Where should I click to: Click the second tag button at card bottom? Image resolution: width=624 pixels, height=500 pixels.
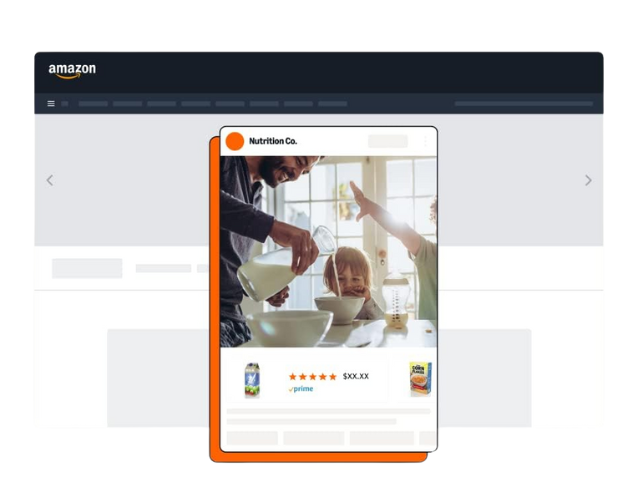pos(313,438)
